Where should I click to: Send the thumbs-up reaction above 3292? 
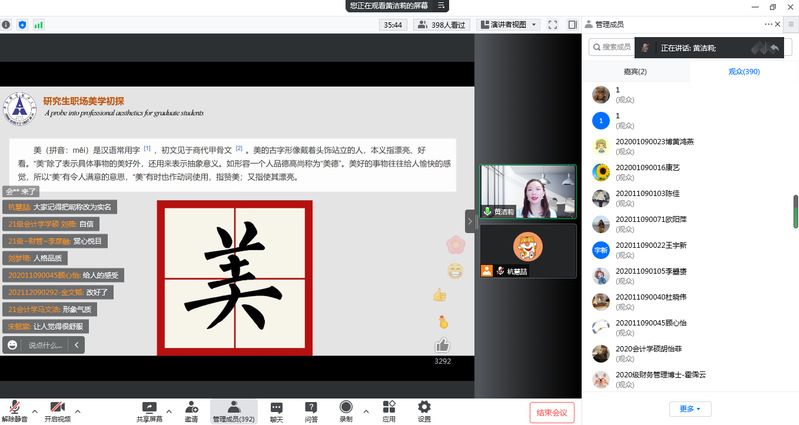click(442, 345)
